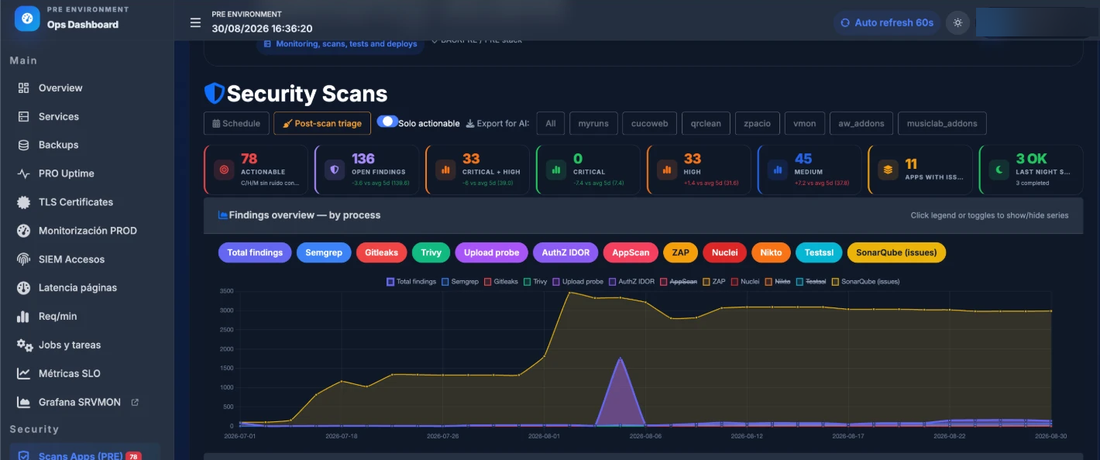Click the SonarQube legend color box in chart
The width and height of the screenshot is (1100, 460).
(x=835, y=281)
